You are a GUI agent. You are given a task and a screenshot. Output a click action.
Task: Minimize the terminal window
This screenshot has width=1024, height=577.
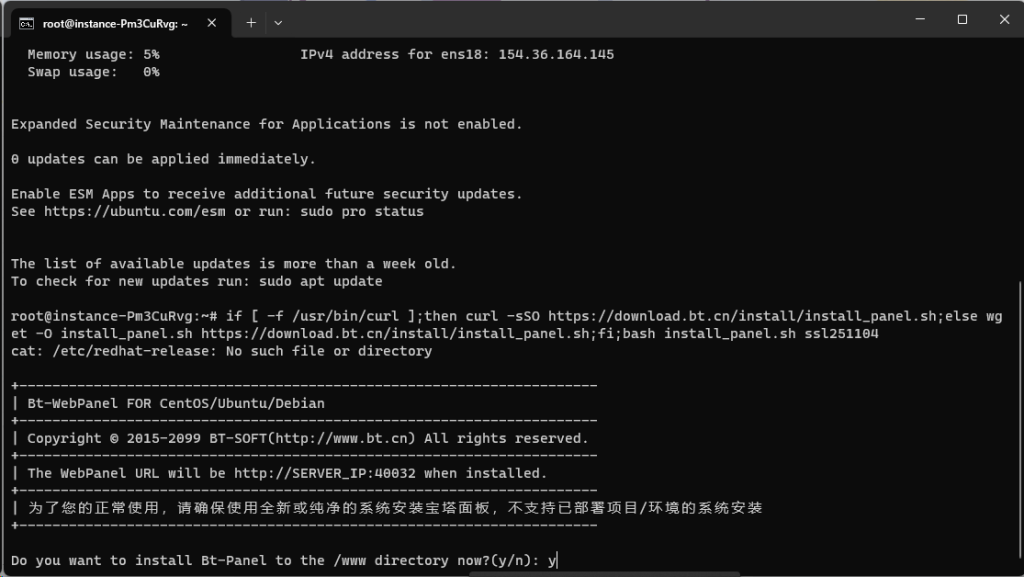pos(916,20)
